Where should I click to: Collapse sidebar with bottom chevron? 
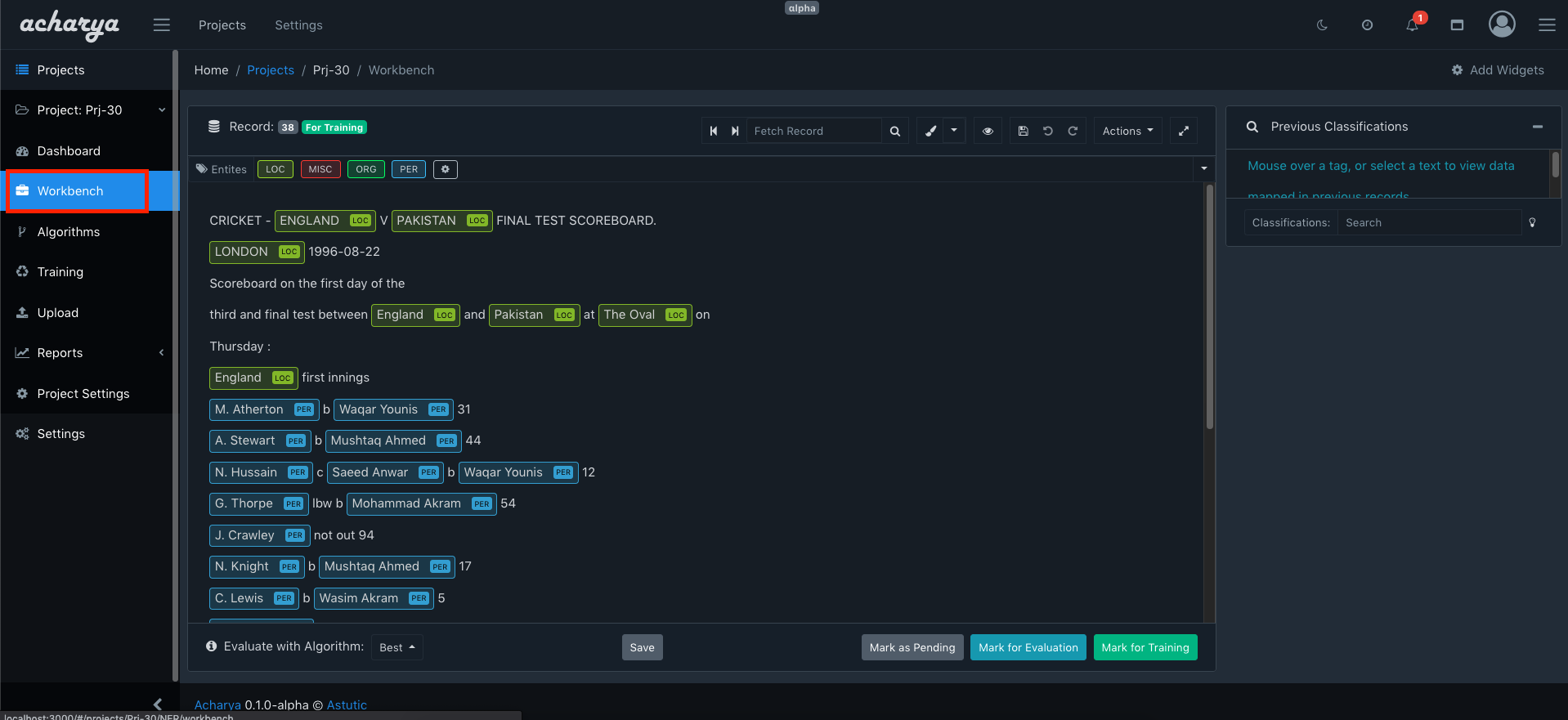point(158,704)
